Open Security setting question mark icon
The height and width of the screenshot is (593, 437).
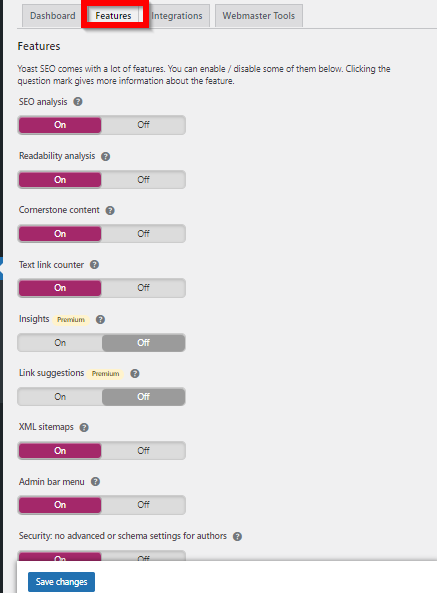point(237,536)
